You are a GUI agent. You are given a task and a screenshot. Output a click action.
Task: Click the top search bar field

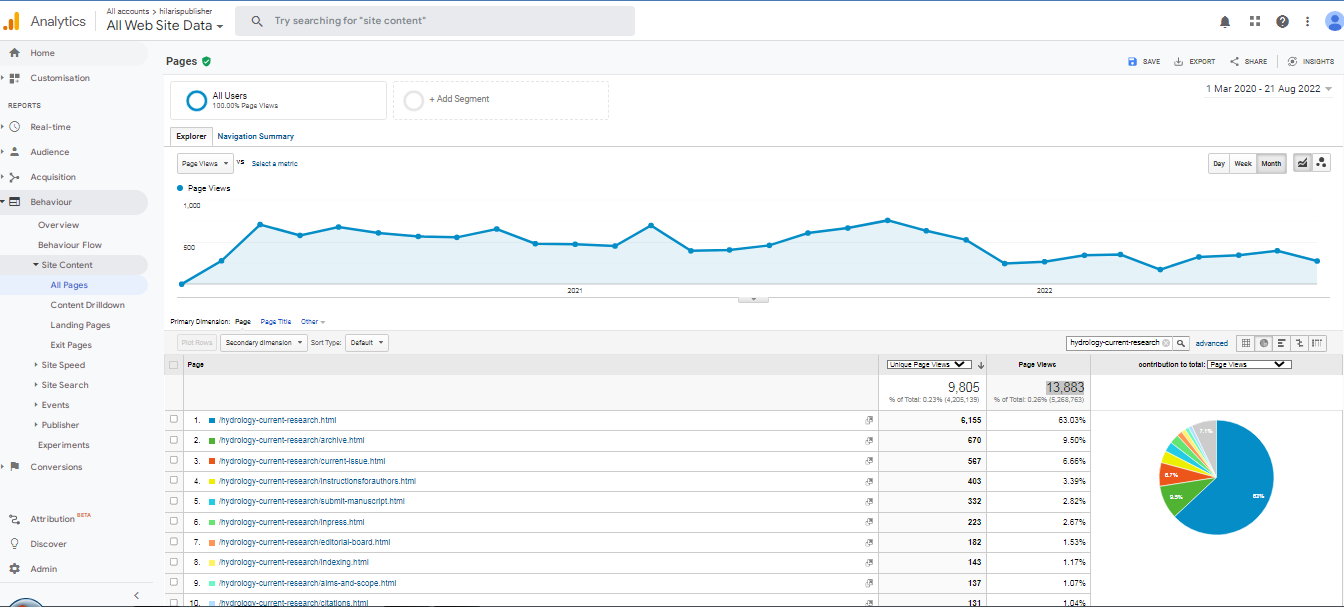(435, 21)
